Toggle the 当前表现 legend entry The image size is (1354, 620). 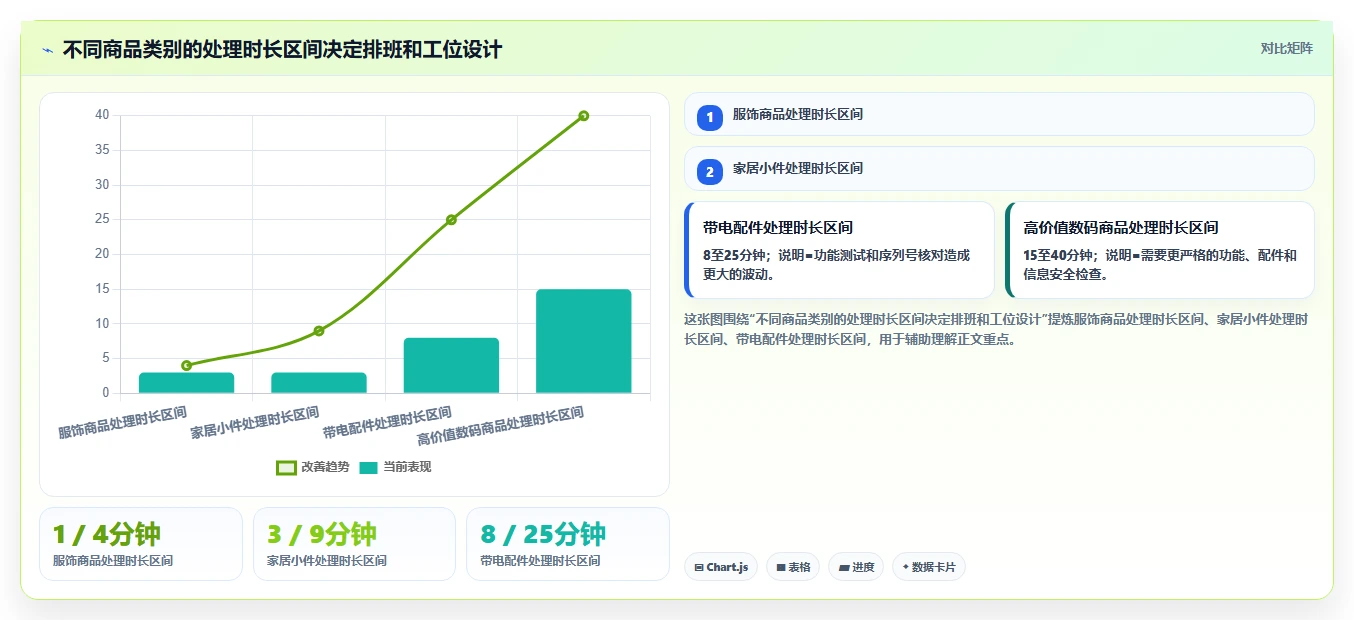395,467
